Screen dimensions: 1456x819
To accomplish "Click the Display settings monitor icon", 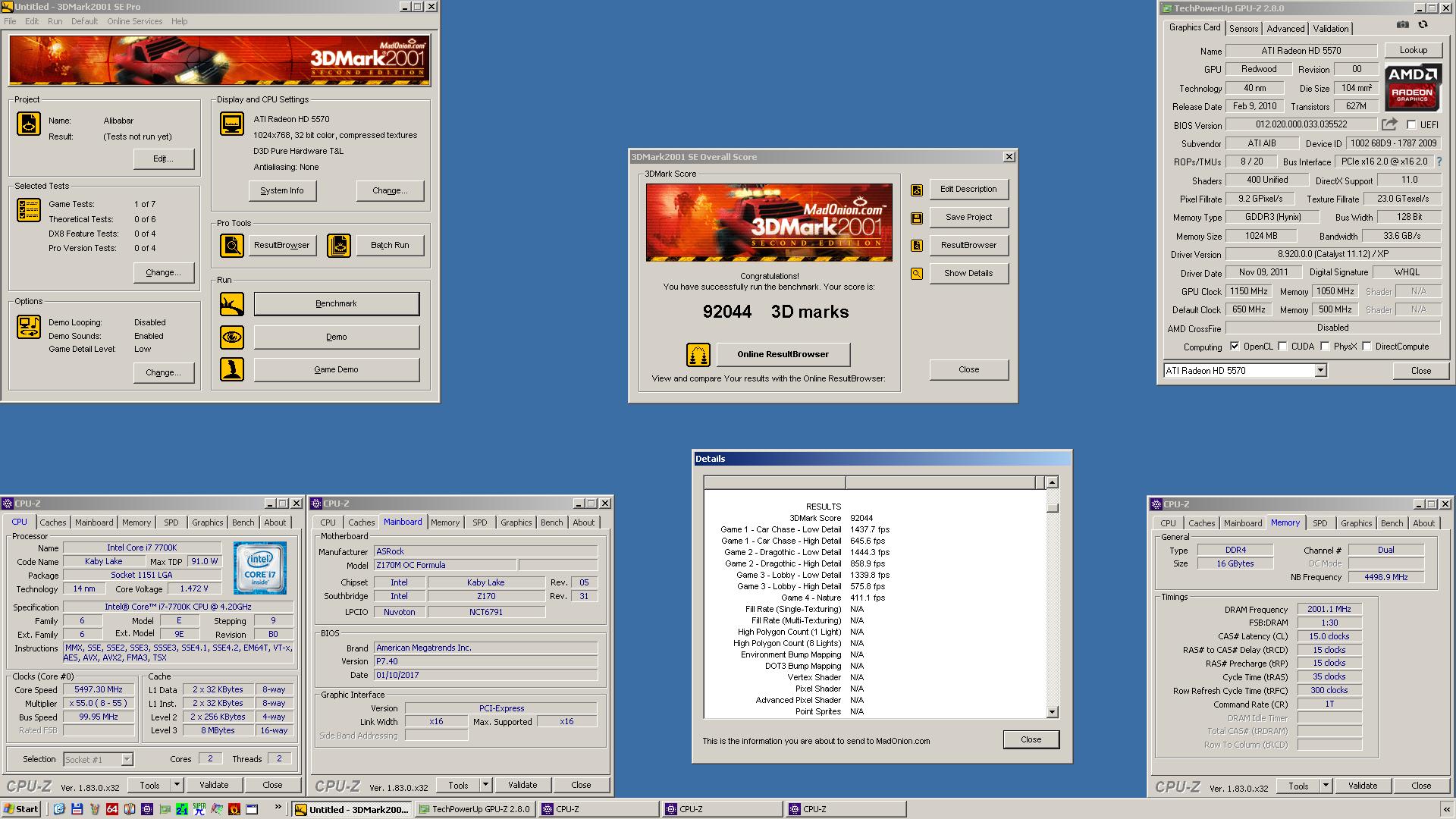I will click(x=232, y=124).
